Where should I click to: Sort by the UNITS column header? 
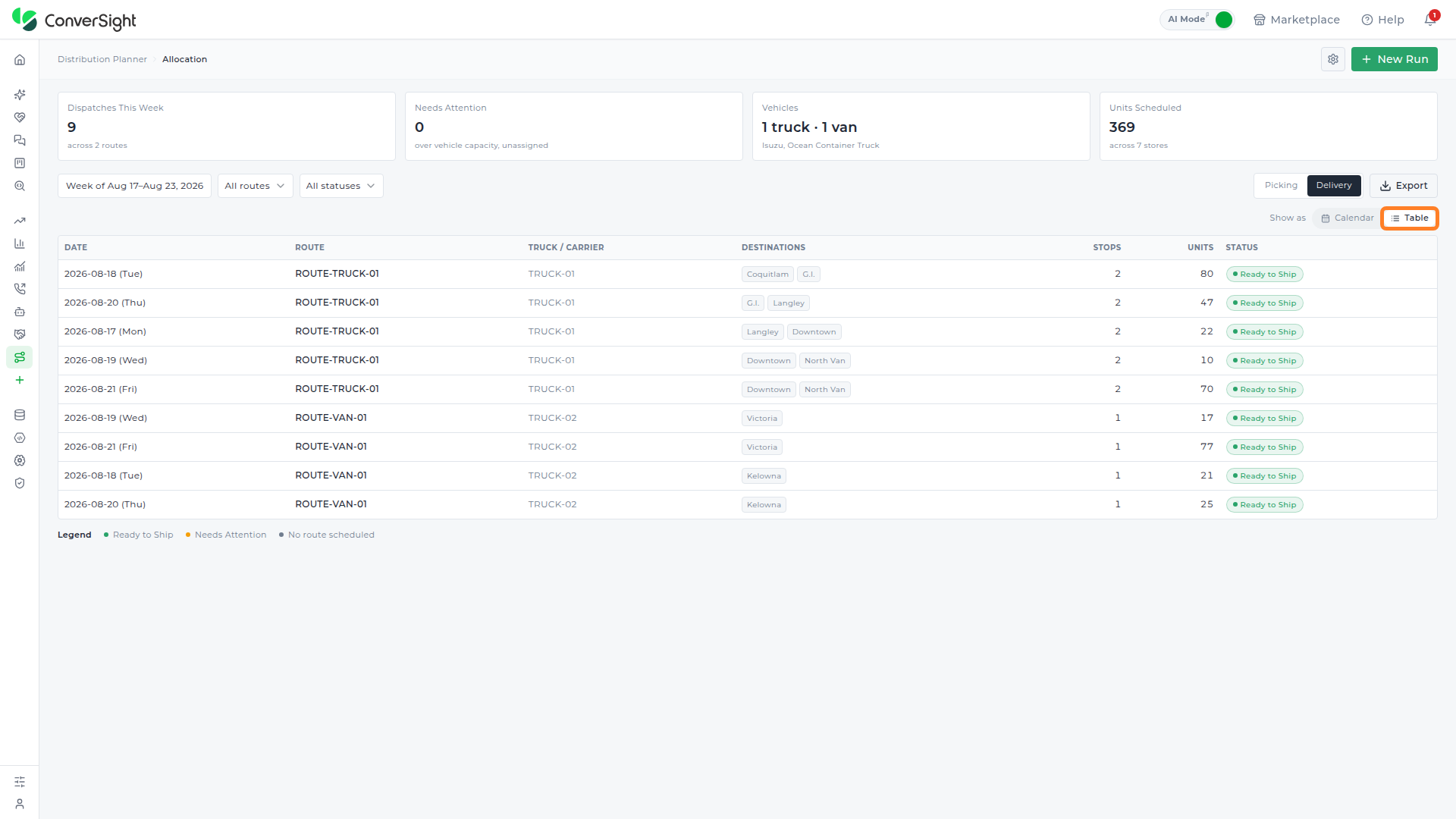point(1200,247)
